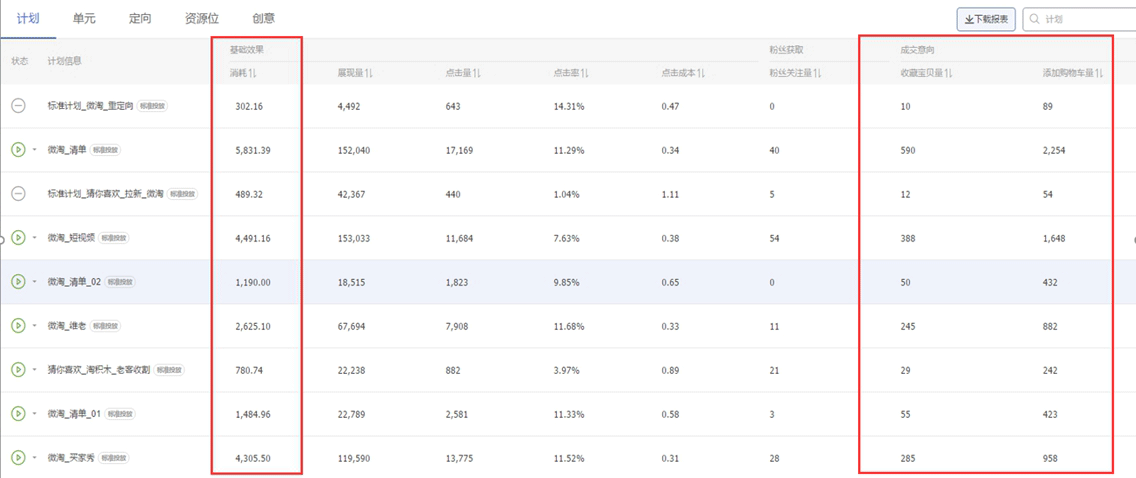1136x478 pixels.
Task: Click the green play icon for 微淘_清单
Action: 18,150
